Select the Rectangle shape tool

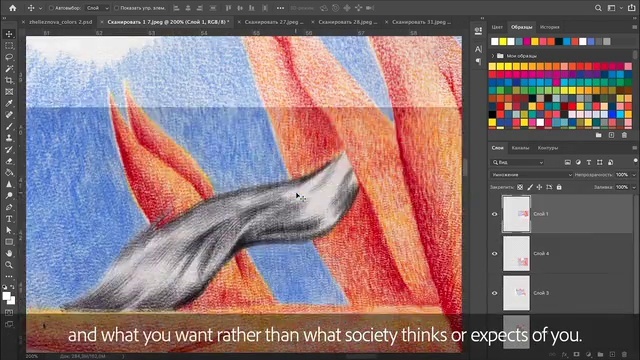click(x=9, y=242)
